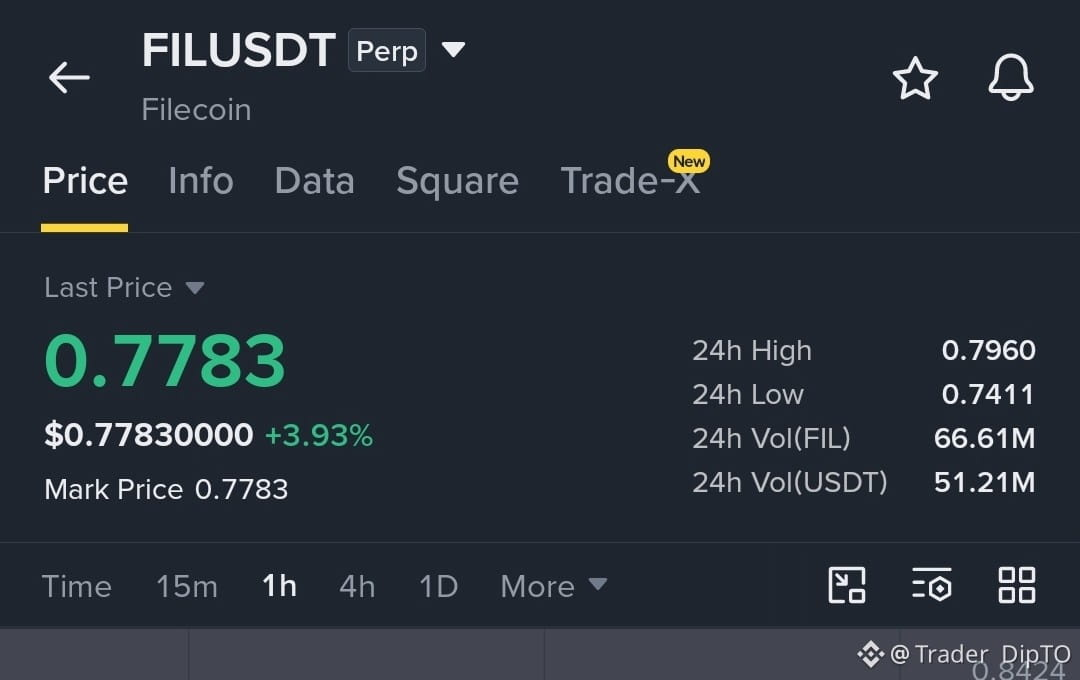This screenshot has height=680, width=1080.
Task: Open the Trade-X tab
Action: (x=630, y=181)
